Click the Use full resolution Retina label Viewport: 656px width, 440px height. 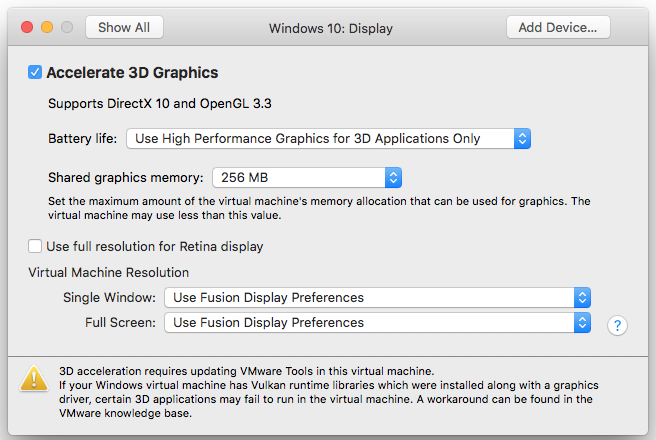[155, 247]
